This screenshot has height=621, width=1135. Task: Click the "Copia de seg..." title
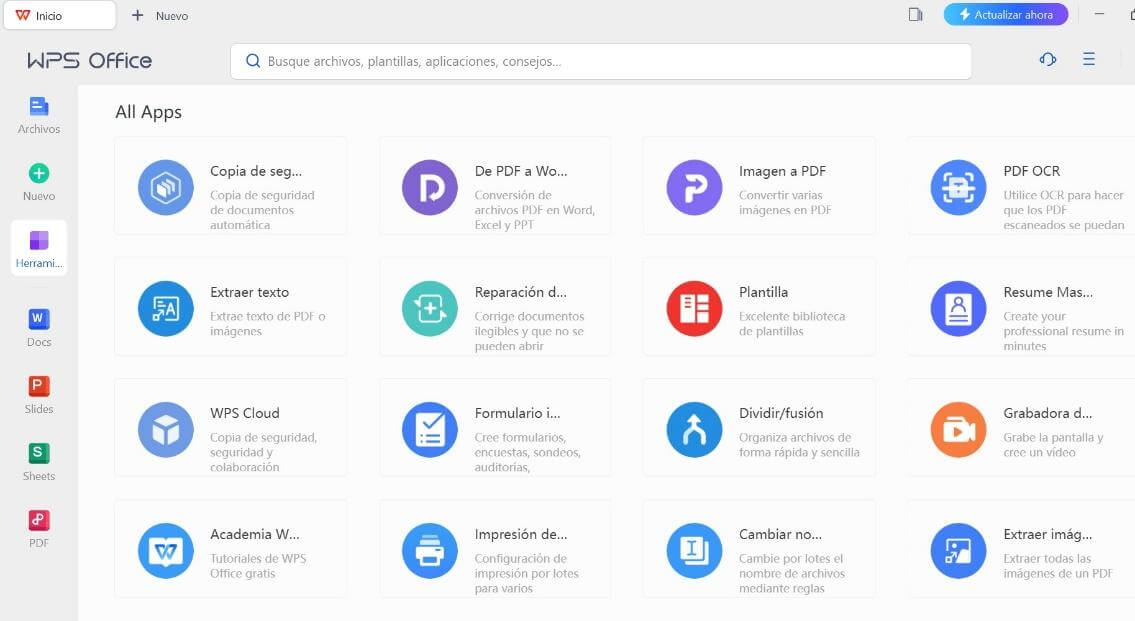[x=256, y=172]
